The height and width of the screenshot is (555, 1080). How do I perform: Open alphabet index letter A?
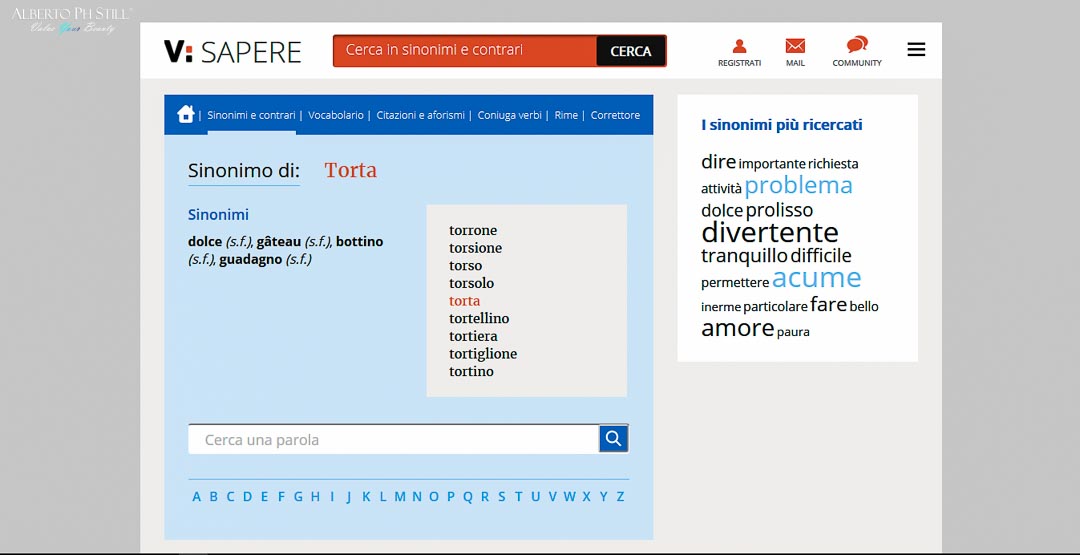196,496
